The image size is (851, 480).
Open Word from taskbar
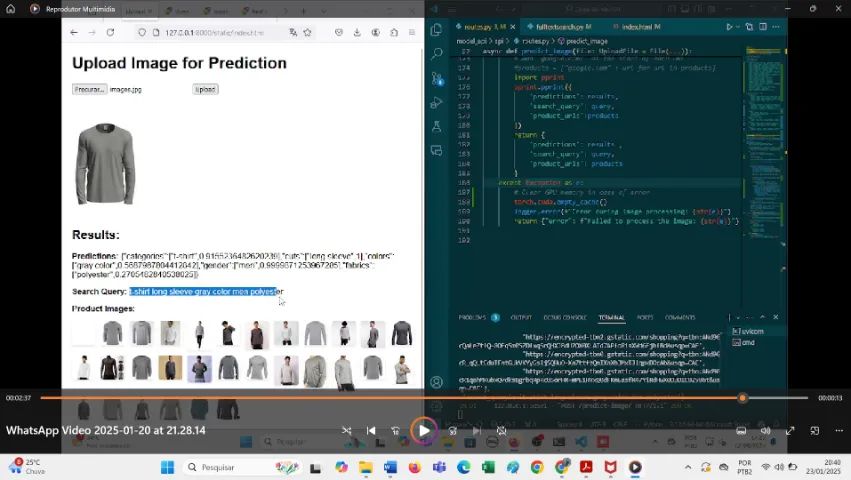[x=390, y=467]
